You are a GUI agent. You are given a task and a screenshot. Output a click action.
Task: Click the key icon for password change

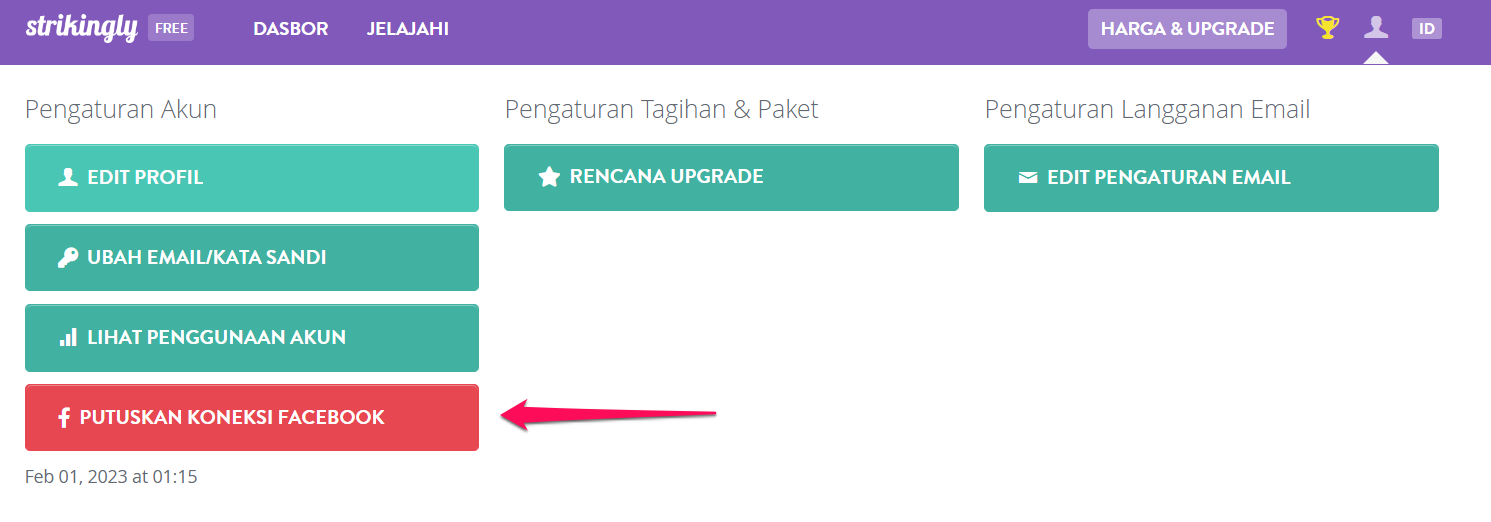pos(68,258)
